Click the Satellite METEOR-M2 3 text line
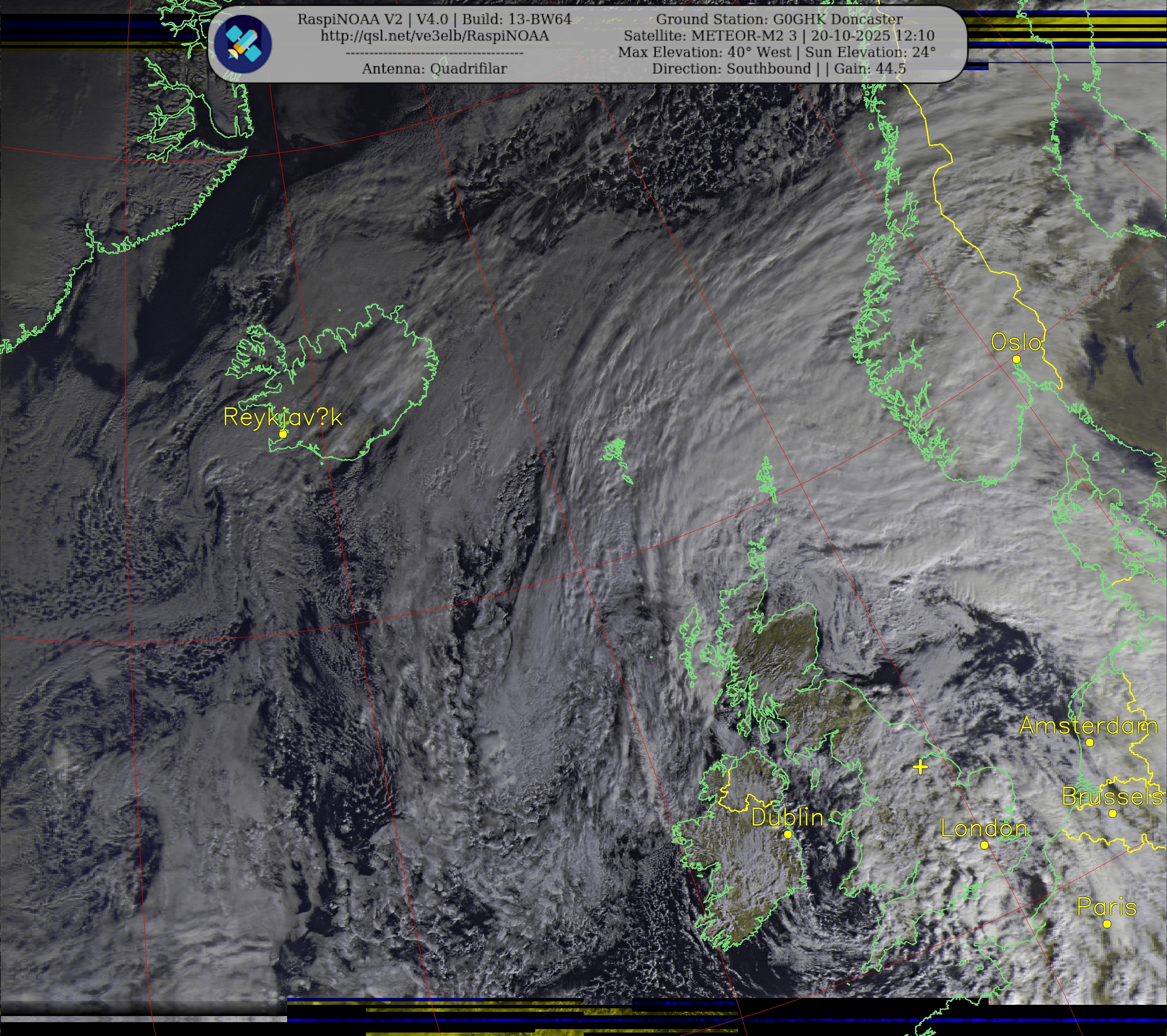Screen dimensions: 1167x1036 (x=779, y=36)
